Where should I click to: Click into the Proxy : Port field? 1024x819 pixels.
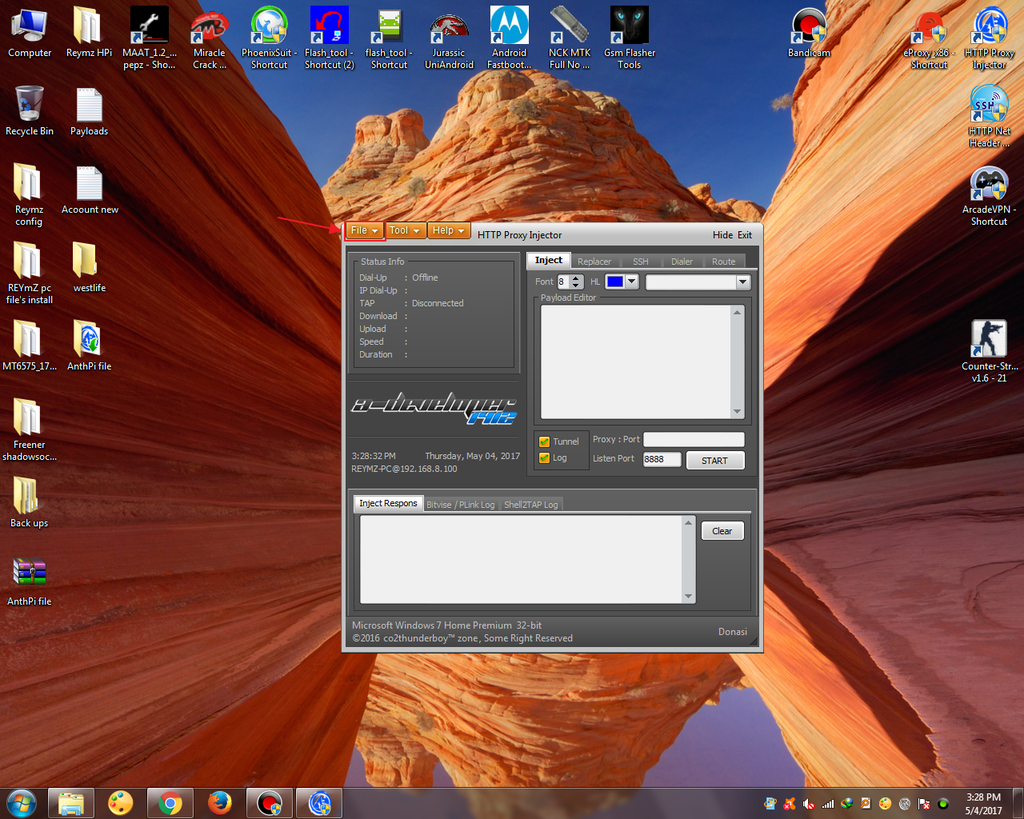coord(693,439)
